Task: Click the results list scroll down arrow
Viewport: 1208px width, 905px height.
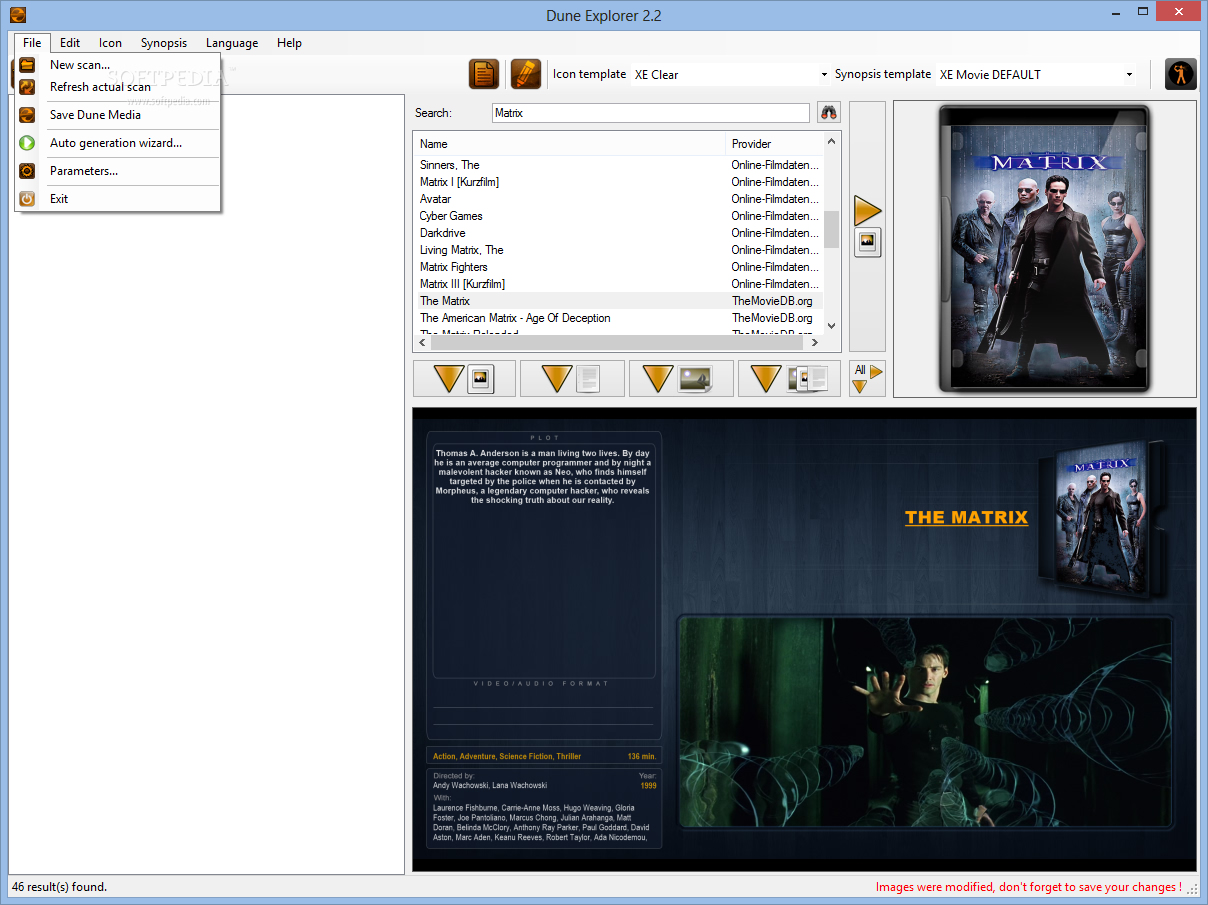Action: point(832,325)
